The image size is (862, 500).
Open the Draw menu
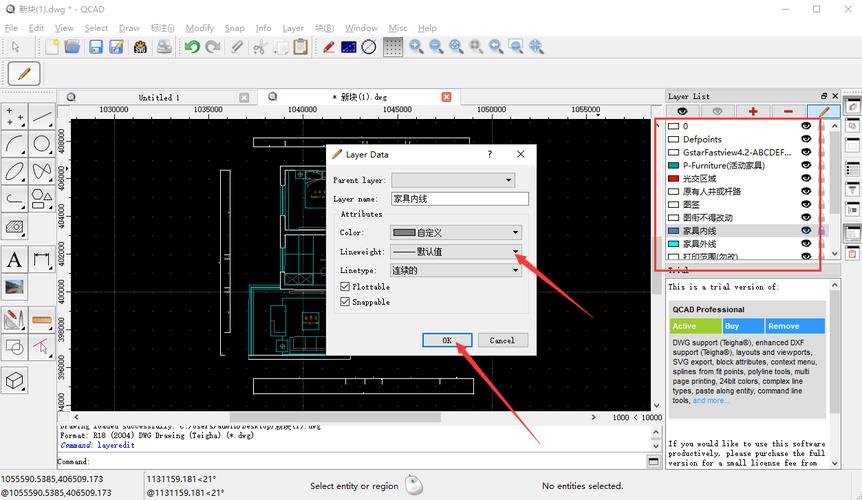[129, 28]
